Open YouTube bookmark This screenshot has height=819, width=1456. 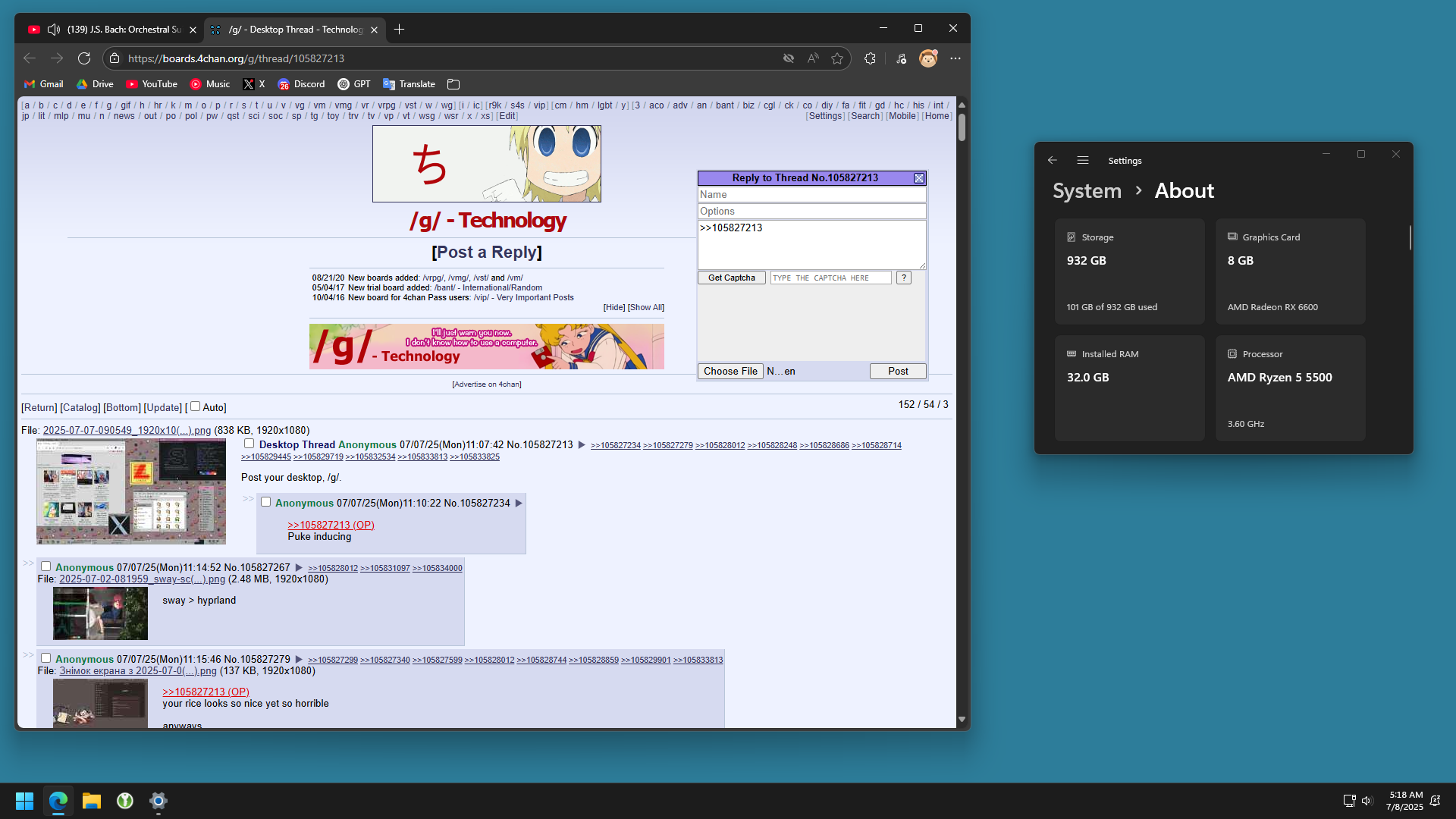click(152, 84)
